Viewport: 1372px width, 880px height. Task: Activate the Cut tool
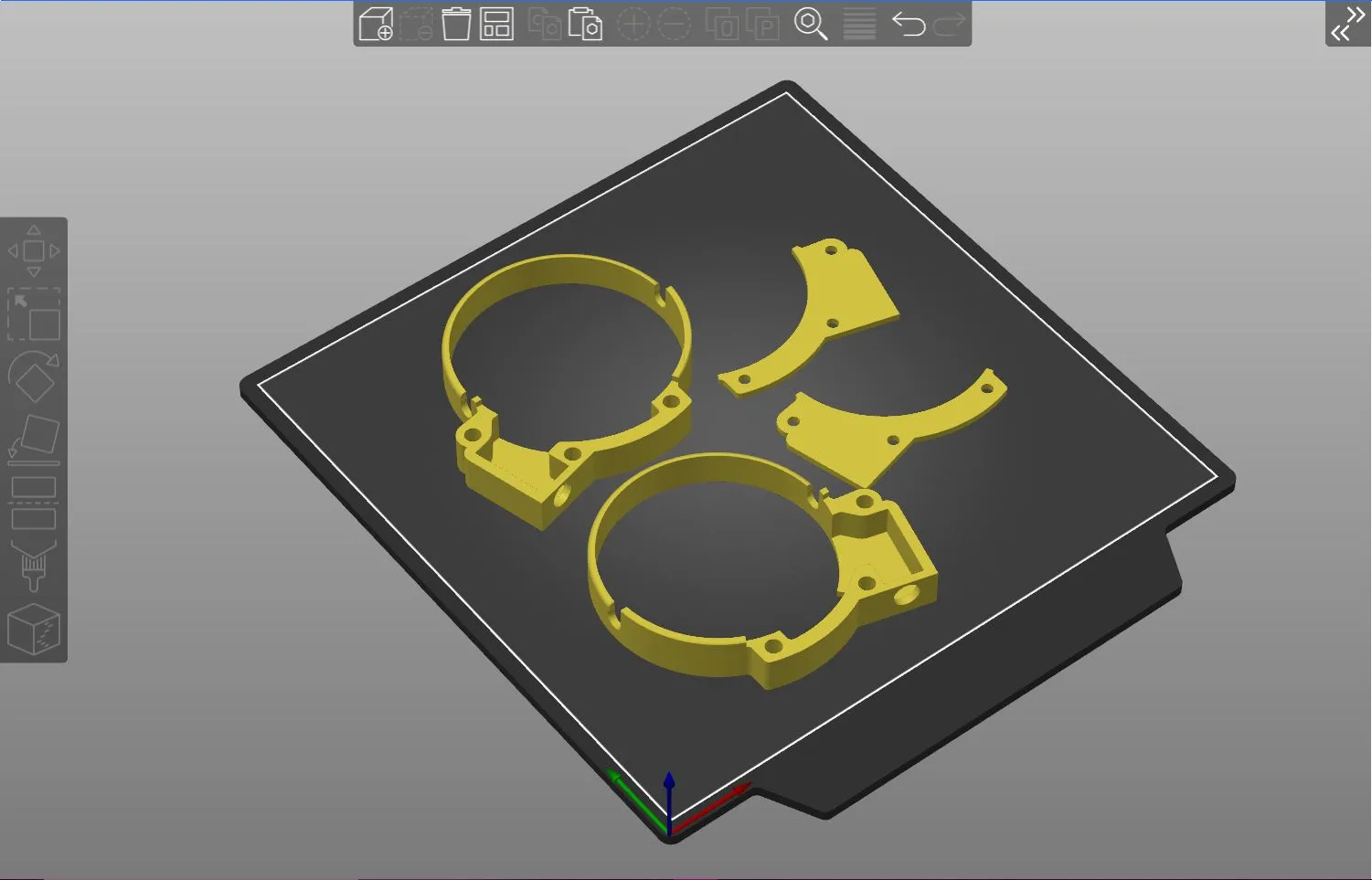tap(34, 502)
